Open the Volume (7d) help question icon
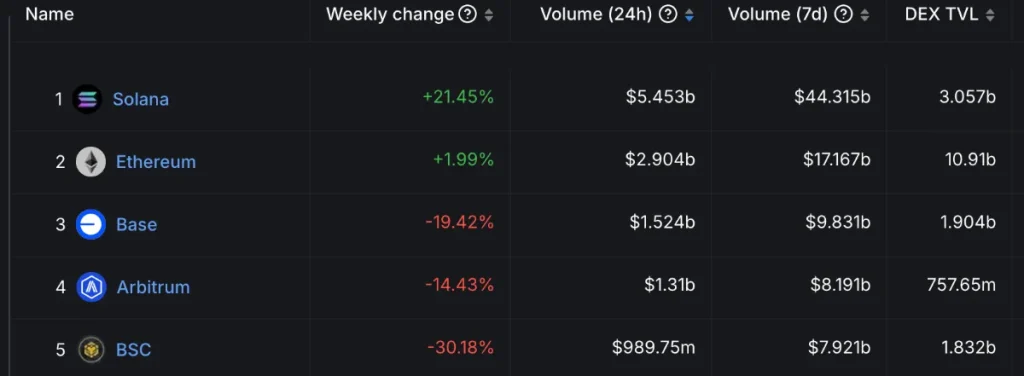The image size is (1024, 376). coord(844,14)
